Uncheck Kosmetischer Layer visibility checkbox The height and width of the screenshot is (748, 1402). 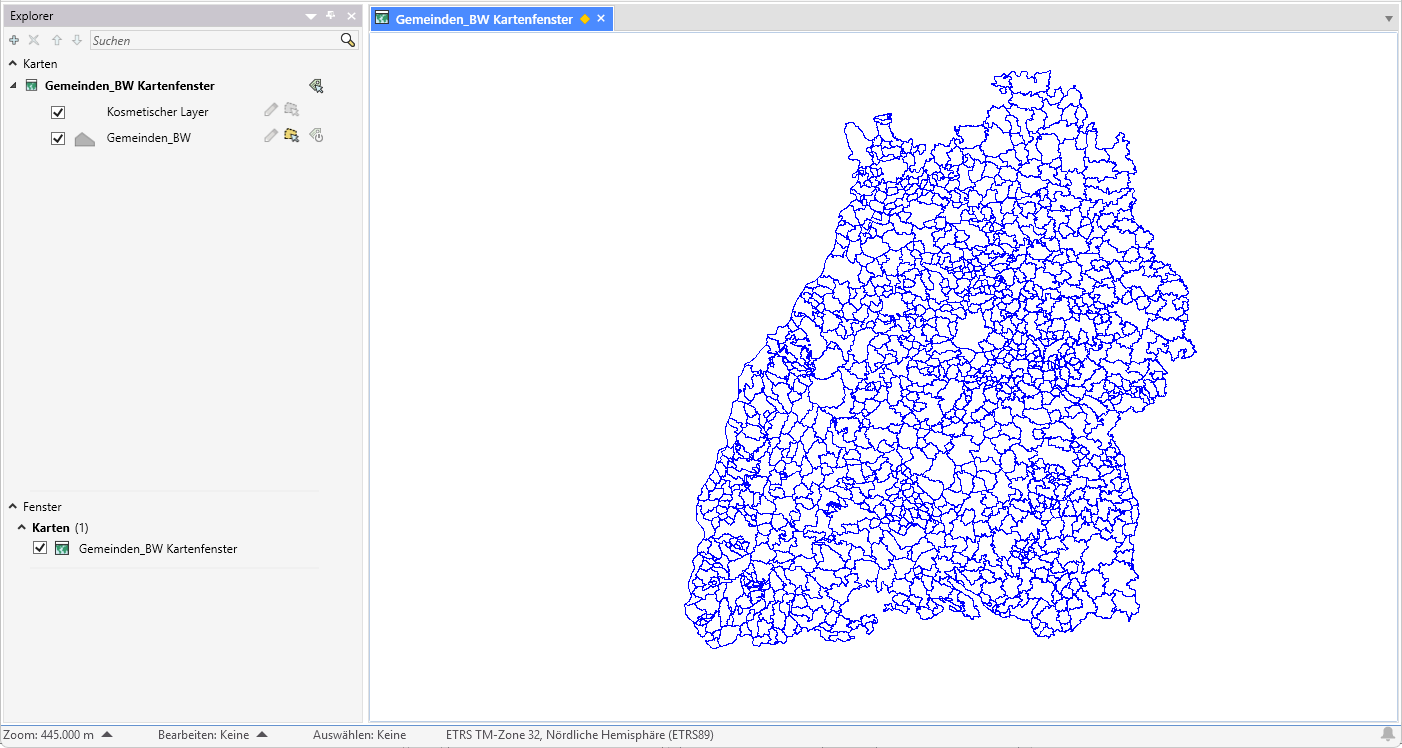tap(58, 112)
